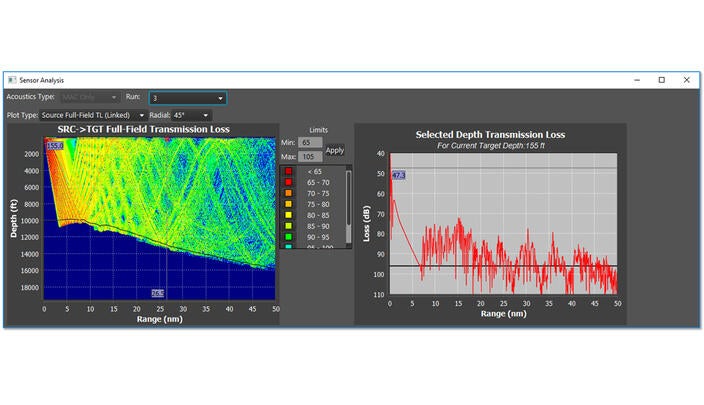
Task: Click the 155.0 depth marker label
Action: tap(54, 146)
